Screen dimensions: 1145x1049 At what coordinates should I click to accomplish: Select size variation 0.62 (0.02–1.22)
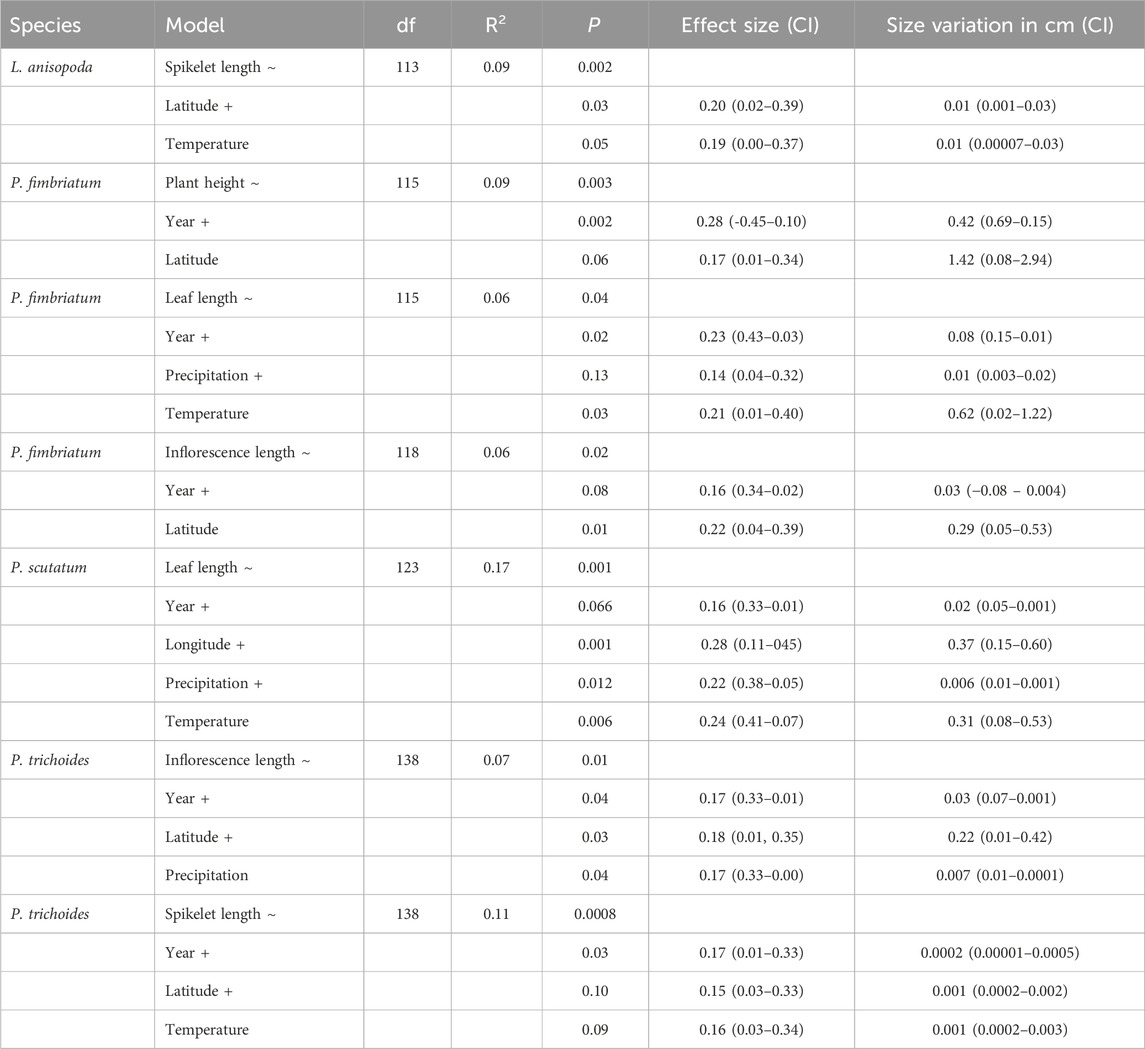pos(999,414)
